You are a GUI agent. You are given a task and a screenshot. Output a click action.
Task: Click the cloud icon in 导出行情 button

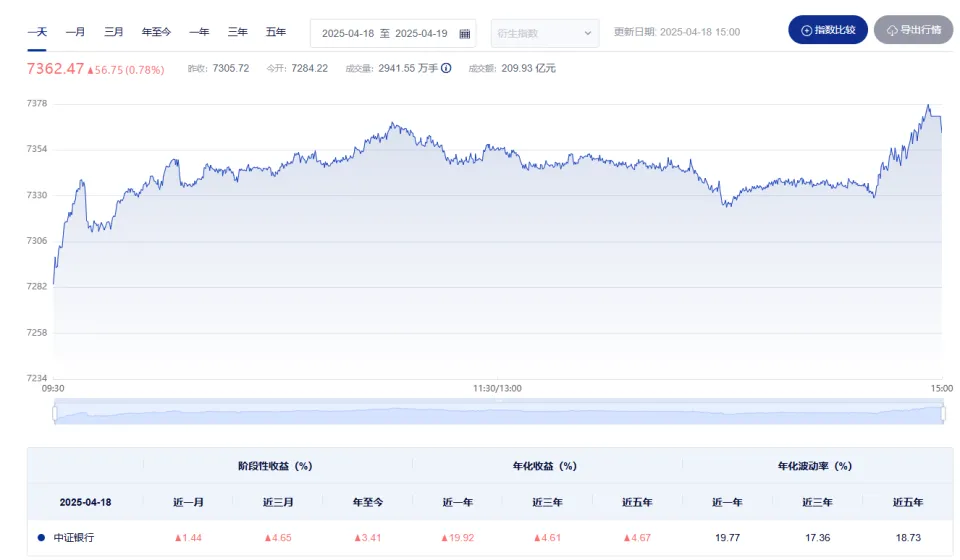[892, 30]
